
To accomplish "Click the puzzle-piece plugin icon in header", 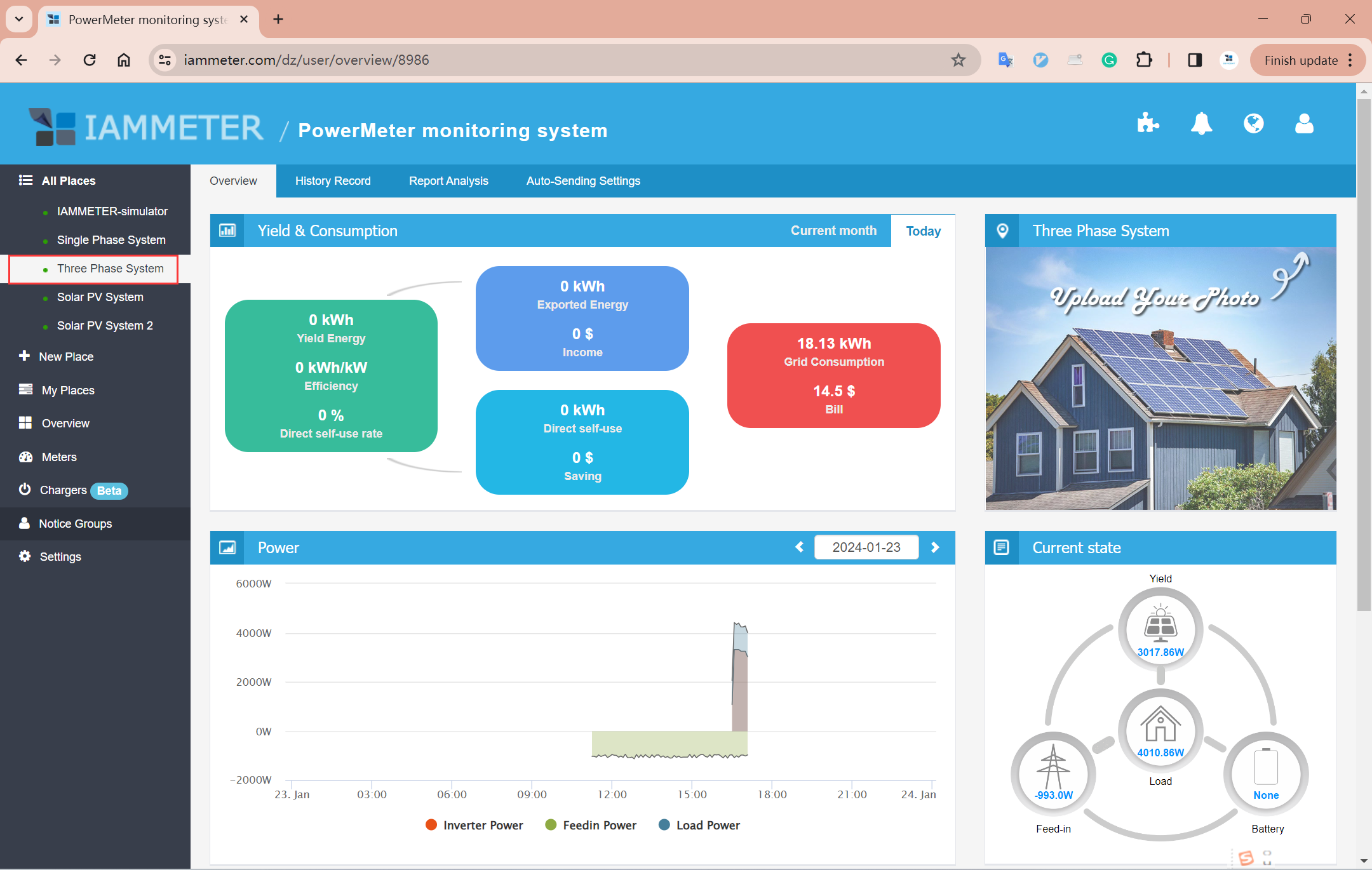I will 1148,123.
